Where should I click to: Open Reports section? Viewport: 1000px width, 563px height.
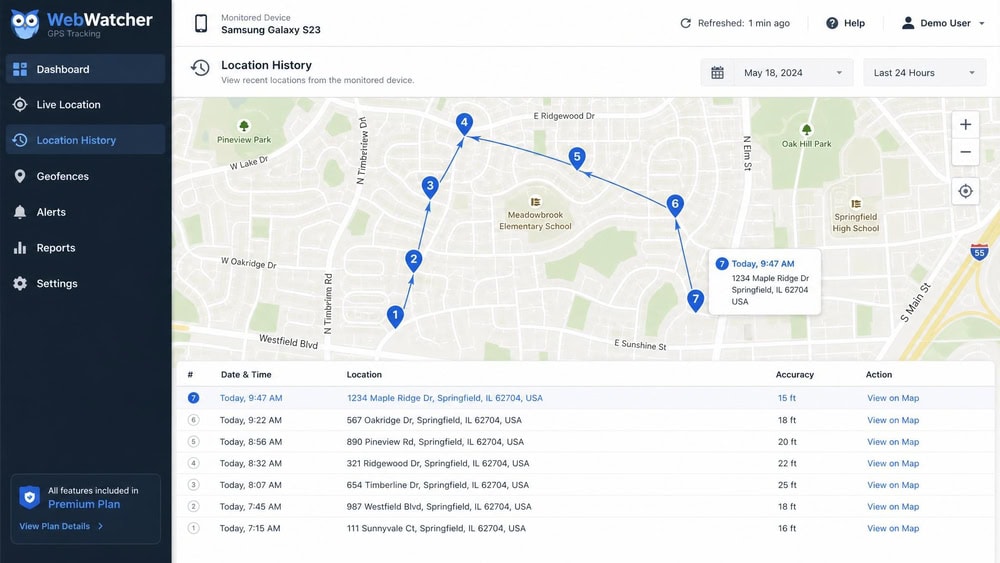pyautogui.click(x=85, y=247)
